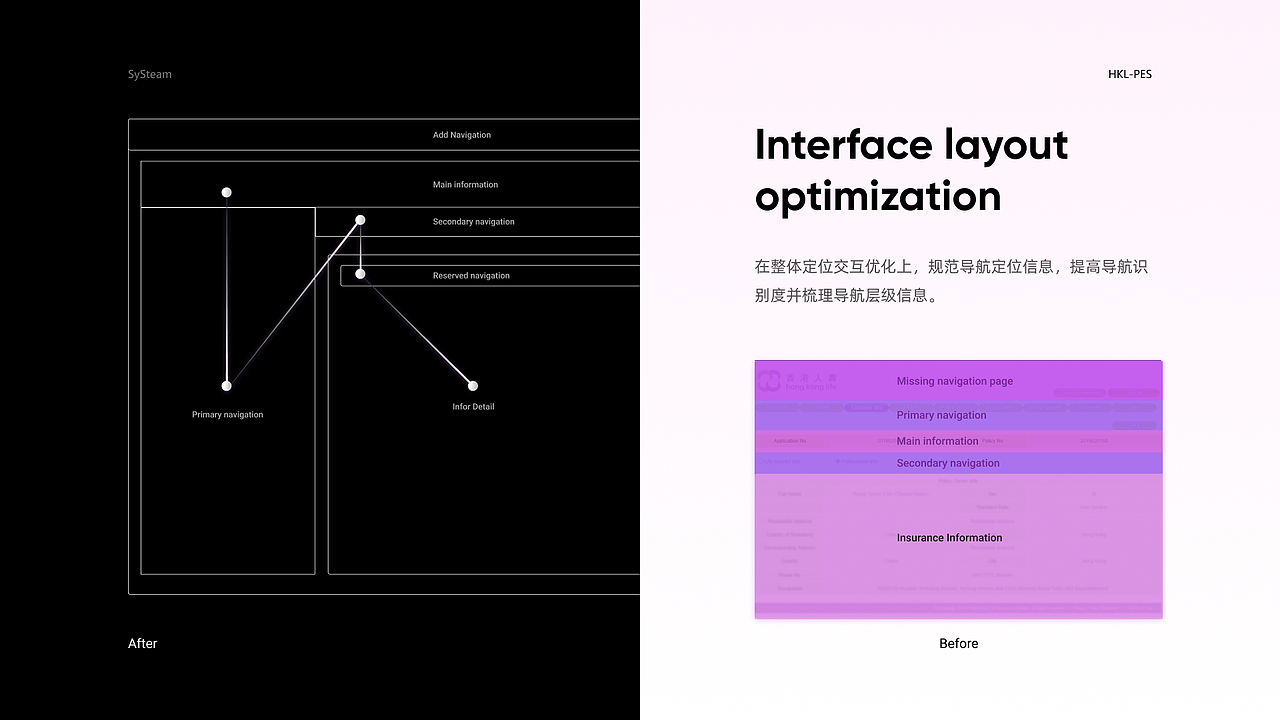The height and width of the screenshot is (720, 1280).
Task: Click the Chinese description paragraph
Action: [951, 281]
